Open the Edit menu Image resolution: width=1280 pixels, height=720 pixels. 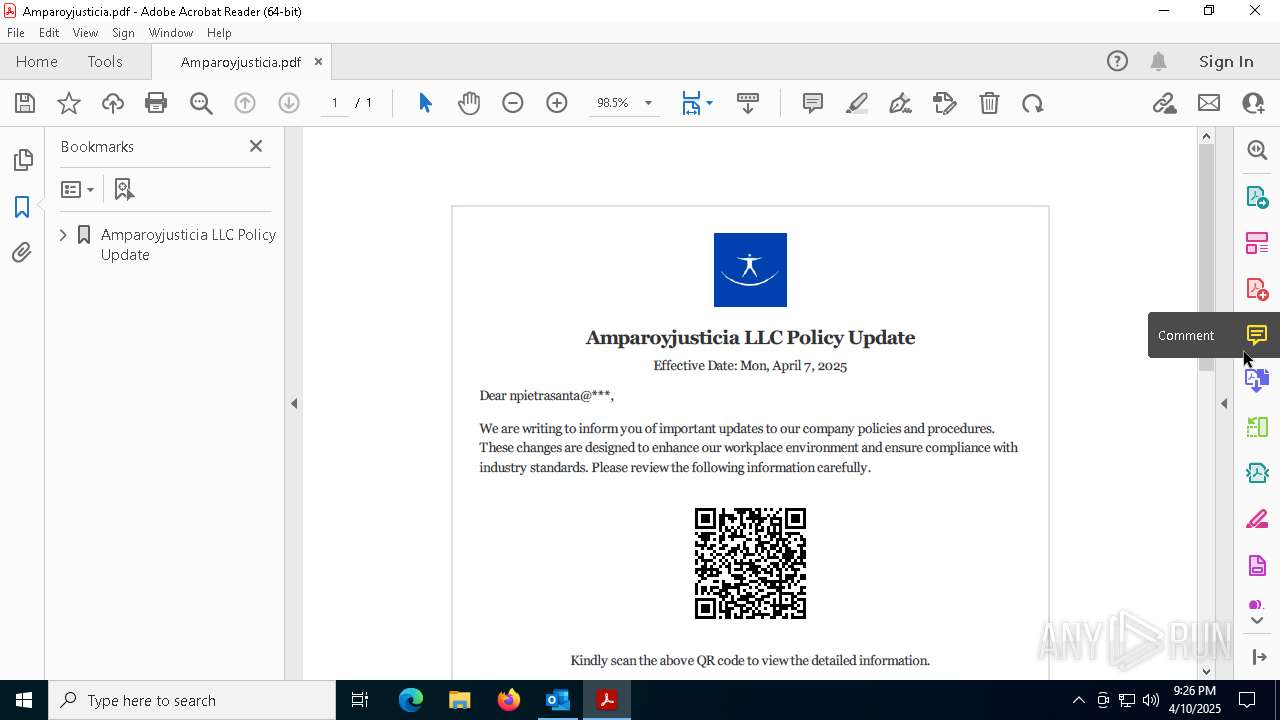(x=49, y=32)
